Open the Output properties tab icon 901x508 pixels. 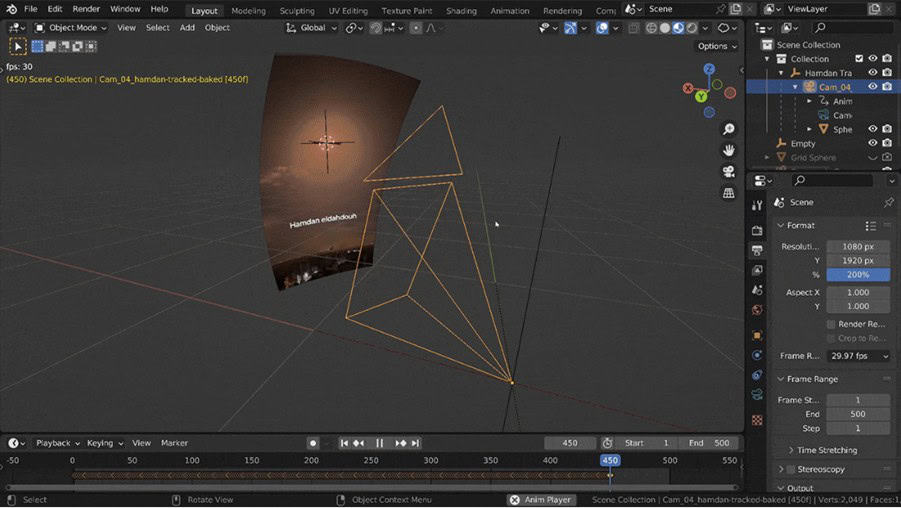757,250
